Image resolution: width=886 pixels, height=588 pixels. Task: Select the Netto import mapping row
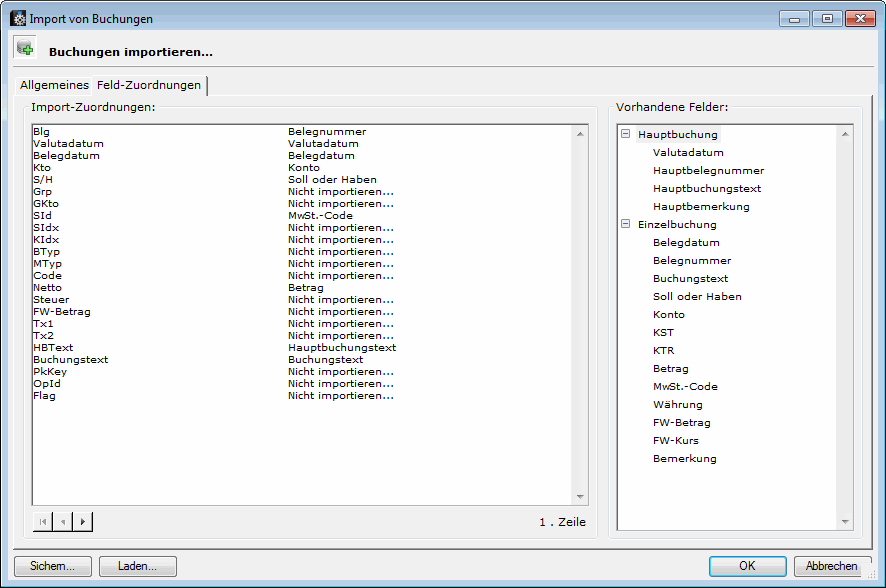coord(48,288)
